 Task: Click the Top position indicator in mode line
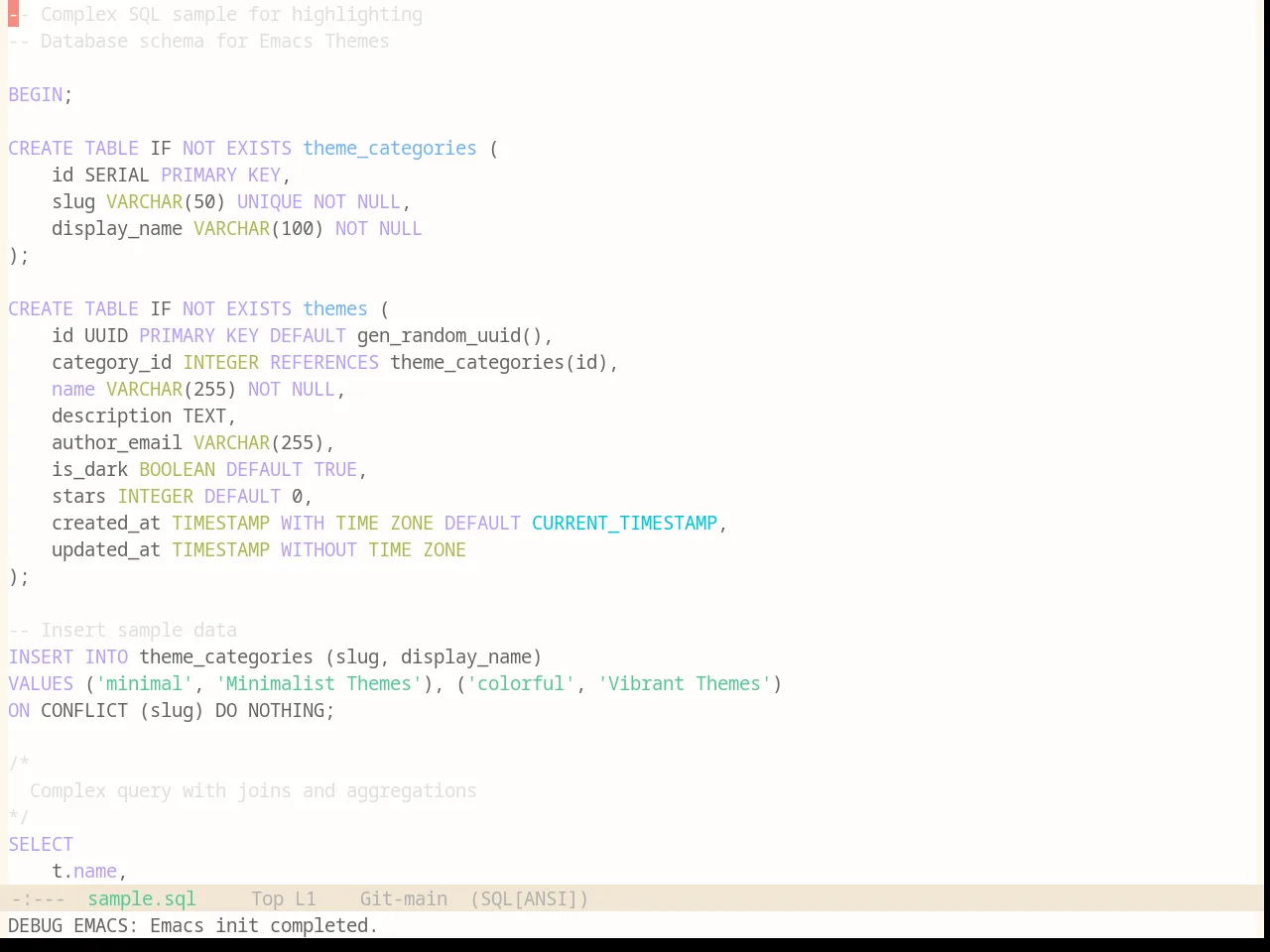click(x=268, y=898)
